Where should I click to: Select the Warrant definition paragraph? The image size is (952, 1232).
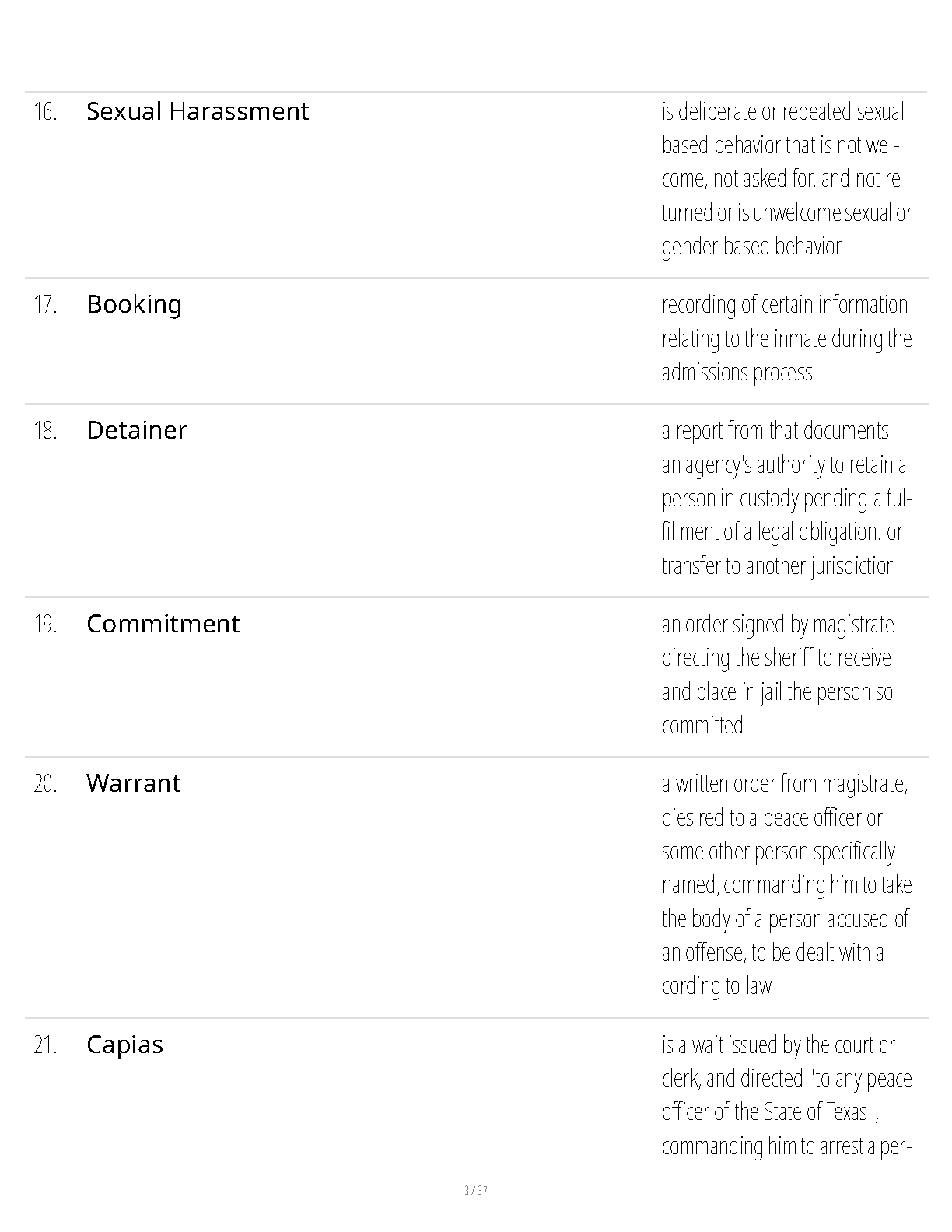[x=786, y=885]
